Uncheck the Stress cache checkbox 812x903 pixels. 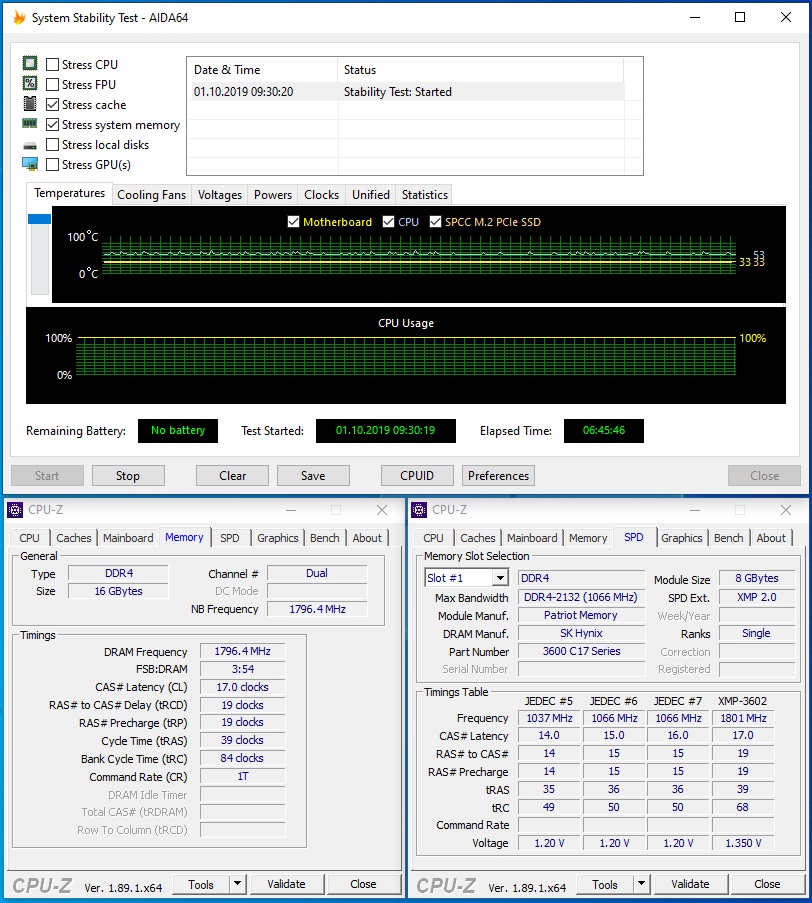pyautogui.click(x=52, y=105)
